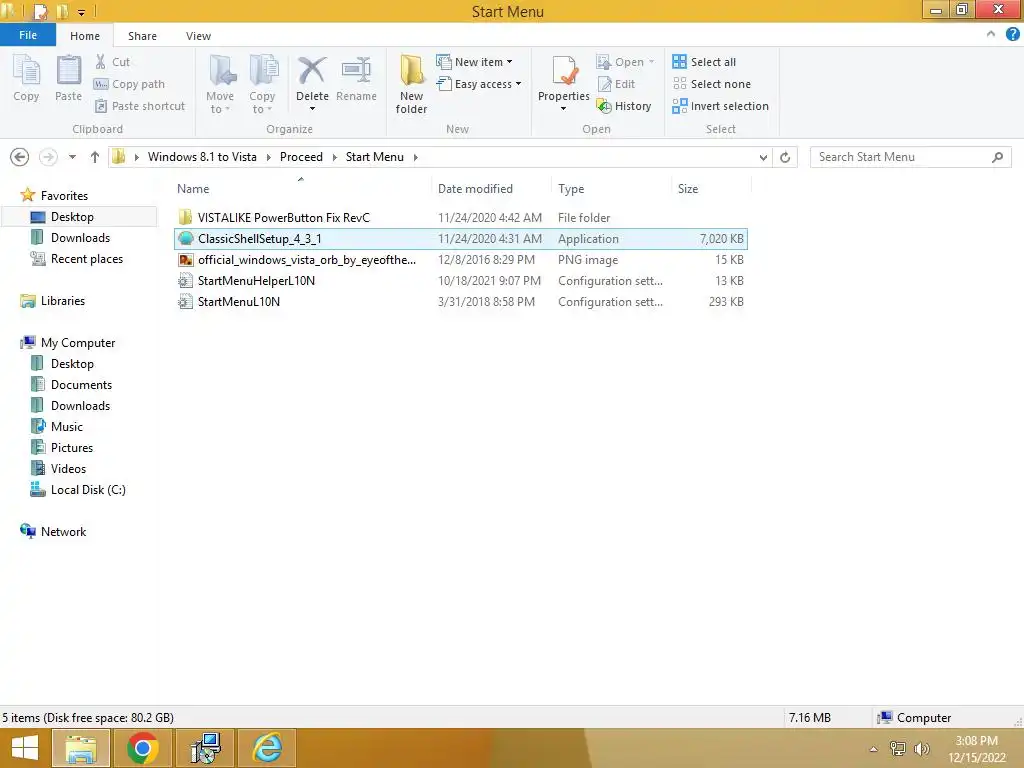
Task: Click Invert selection
Action: (720, 106)
